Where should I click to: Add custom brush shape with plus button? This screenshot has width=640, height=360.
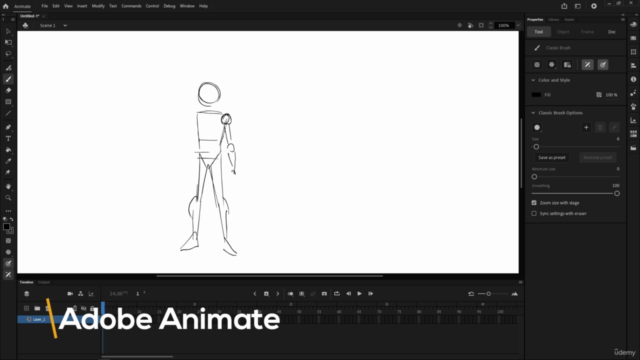tap(586, 128)
